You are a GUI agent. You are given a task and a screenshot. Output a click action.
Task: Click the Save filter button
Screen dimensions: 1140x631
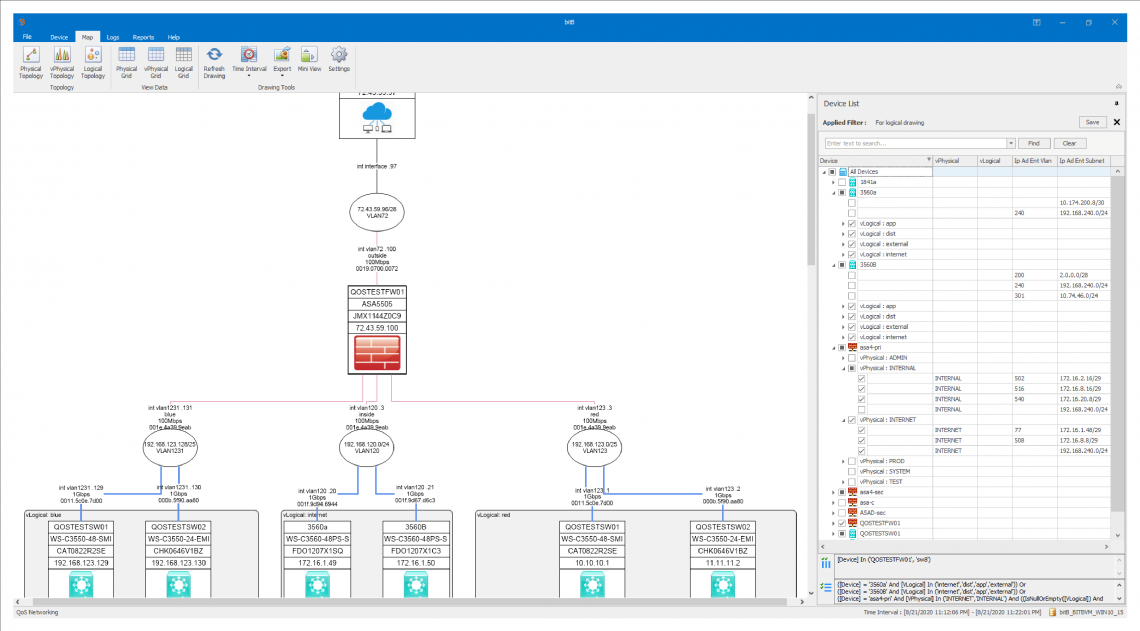point(1092,122)
